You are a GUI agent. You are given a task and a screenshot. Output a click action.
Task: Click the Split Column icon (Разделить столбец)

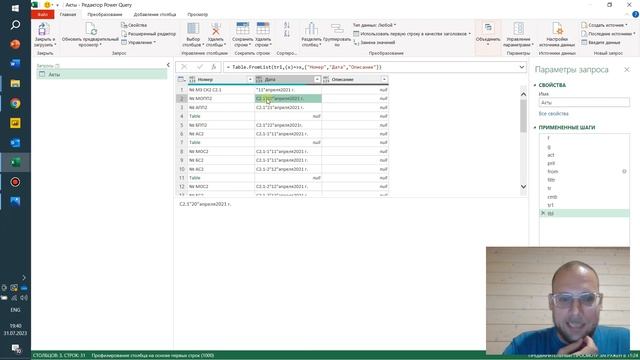(311, 29)
